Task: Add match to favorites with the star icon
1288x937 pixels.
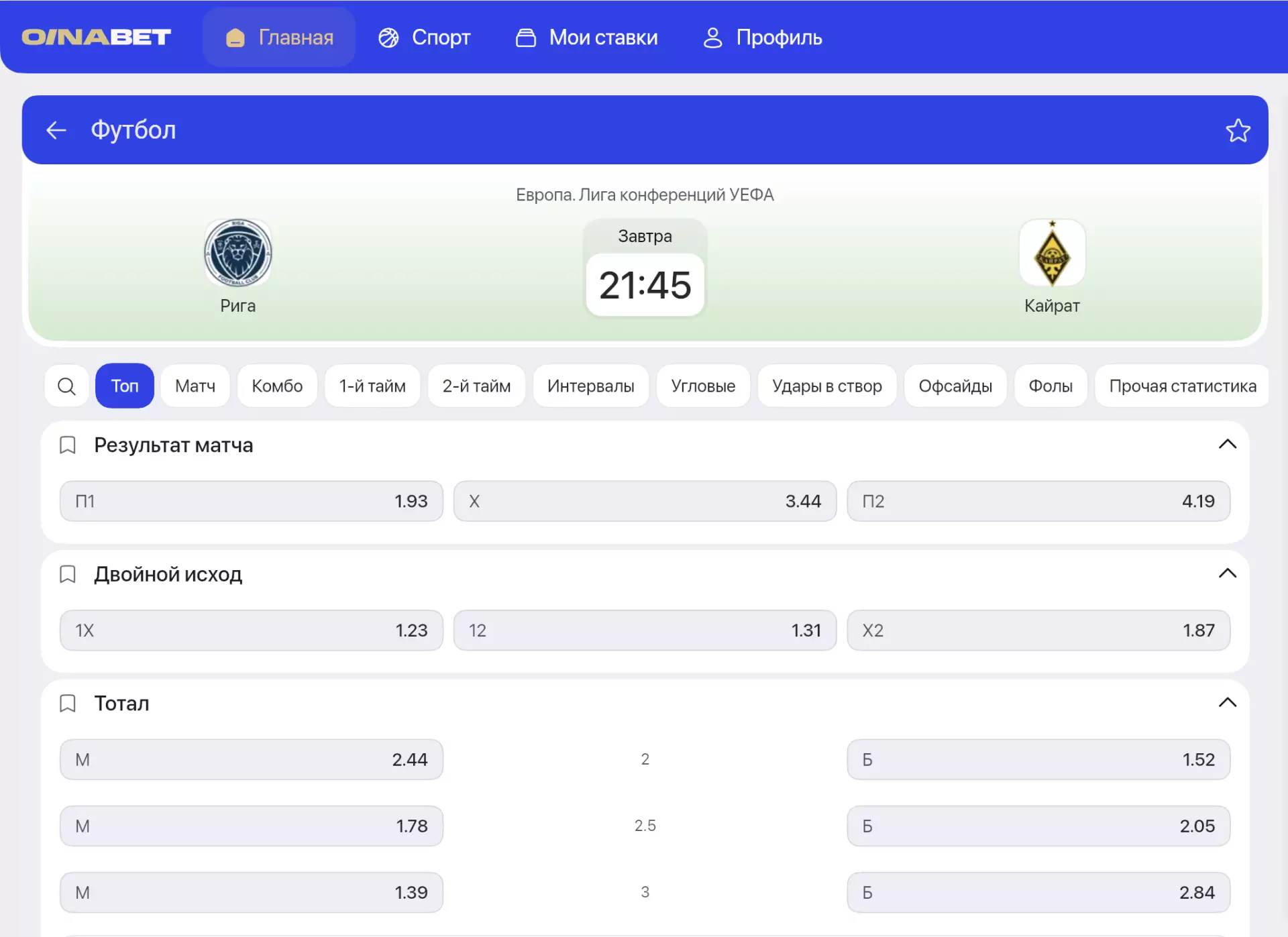Action: click(1238, 130)
